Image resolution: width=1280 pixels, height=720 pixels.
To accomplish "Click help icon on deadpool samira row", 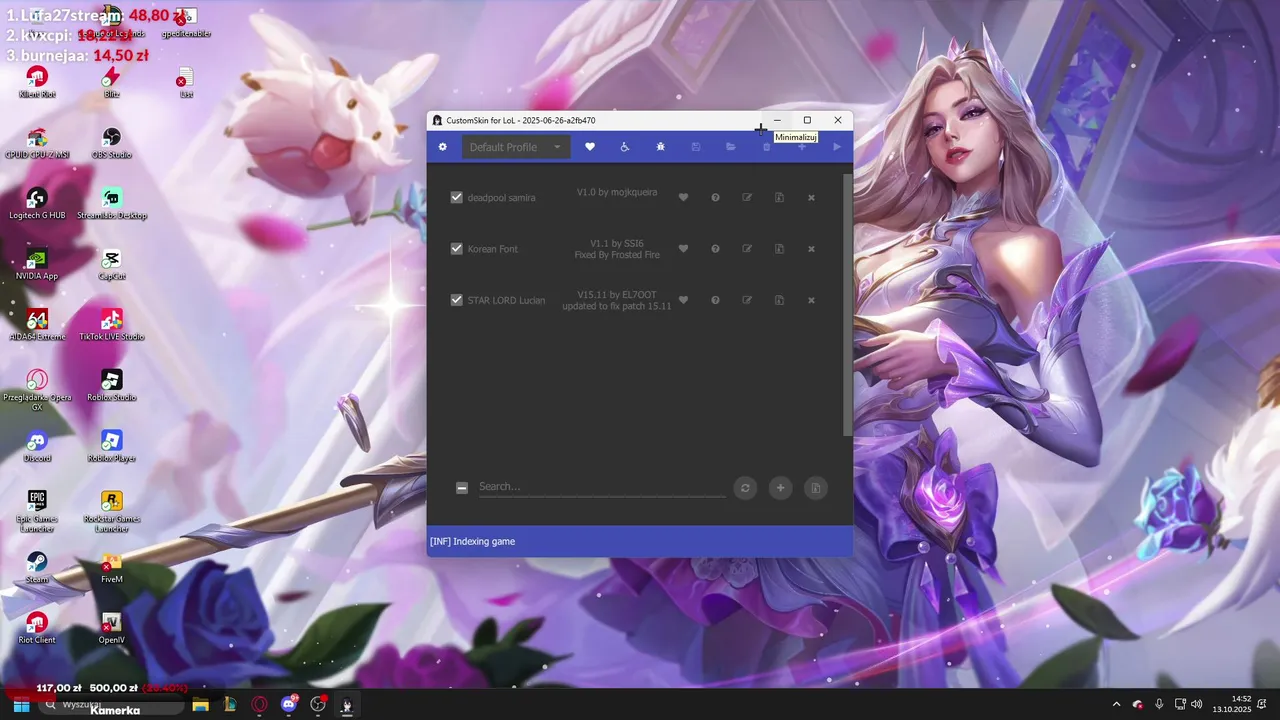I will (x=716, y=198).
